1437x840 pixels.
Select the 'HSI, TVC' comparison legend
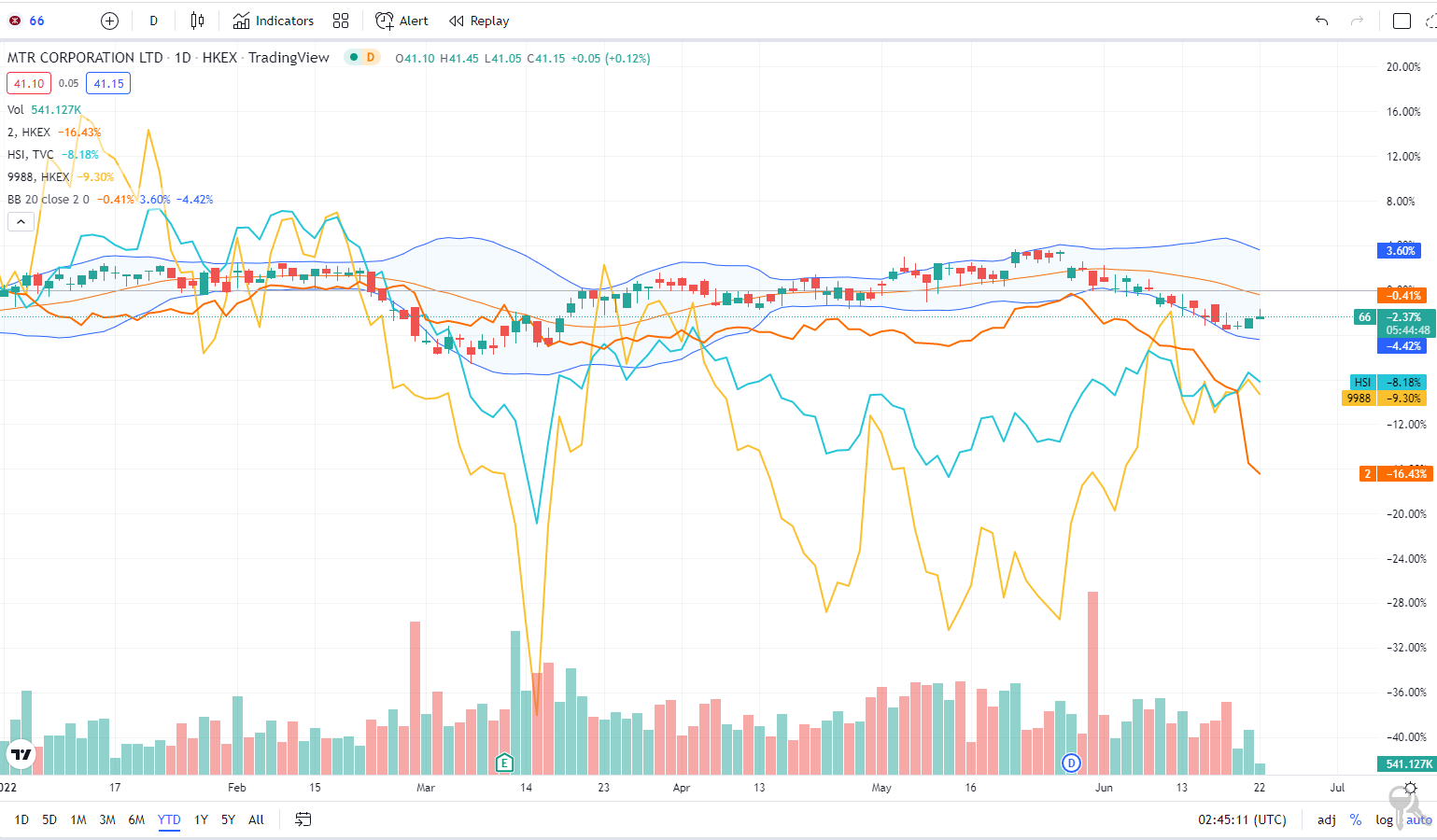coord(52,154)
